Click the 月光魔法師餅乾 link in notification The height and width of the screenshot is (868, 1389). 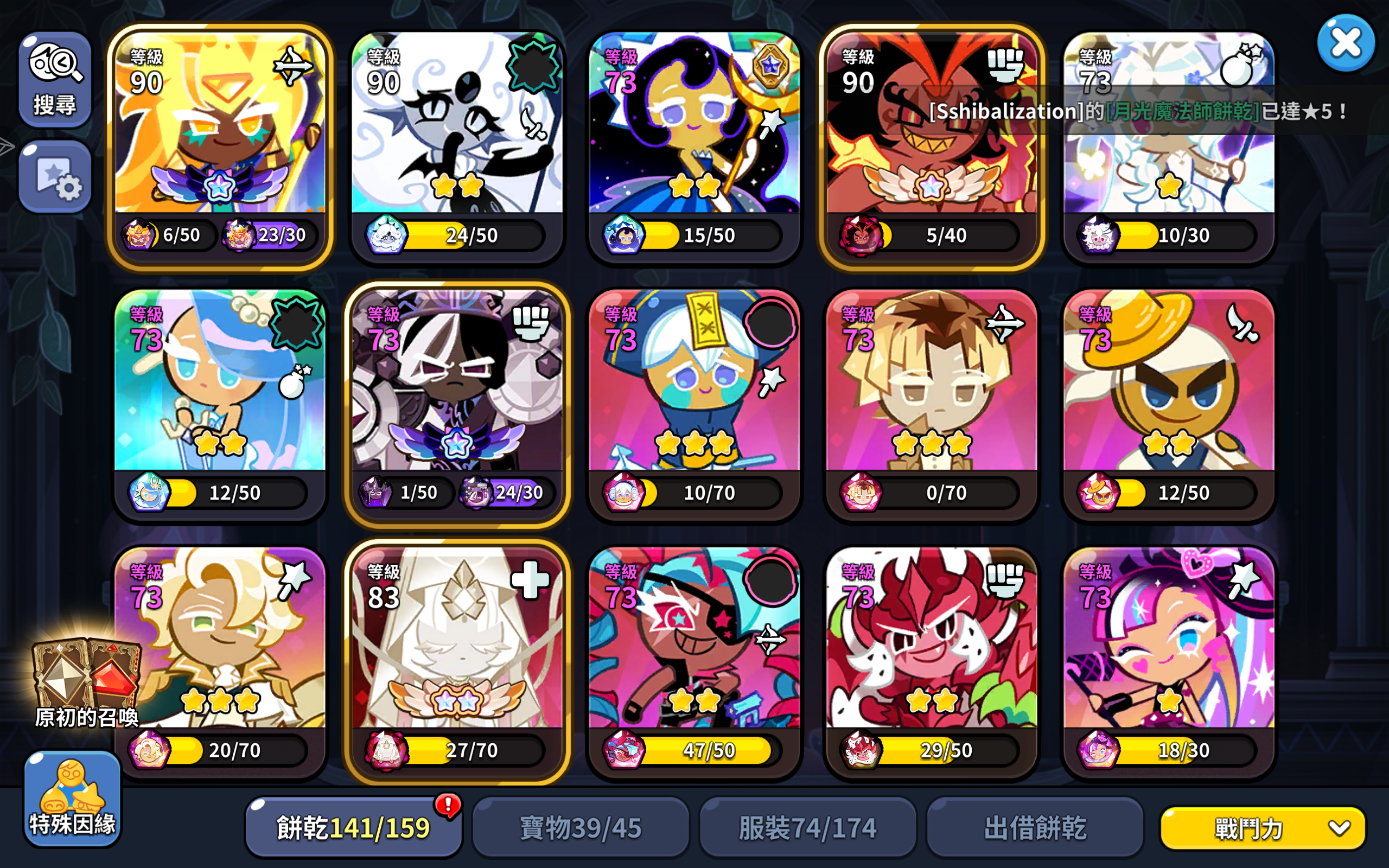(1182, 111)
